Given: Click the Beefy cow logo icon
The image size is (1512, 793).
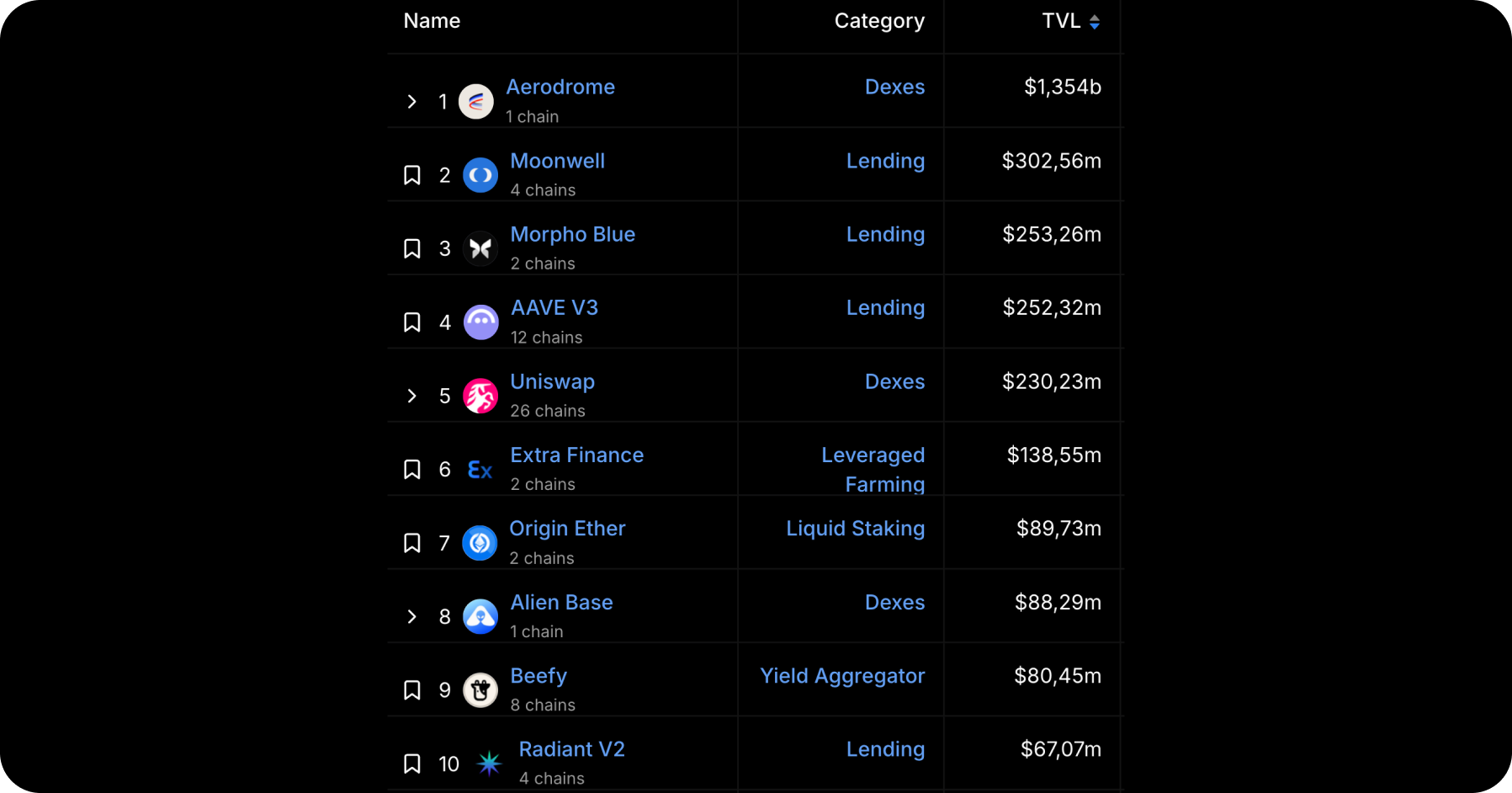Looking at the screenshot, I should (480, 690).
